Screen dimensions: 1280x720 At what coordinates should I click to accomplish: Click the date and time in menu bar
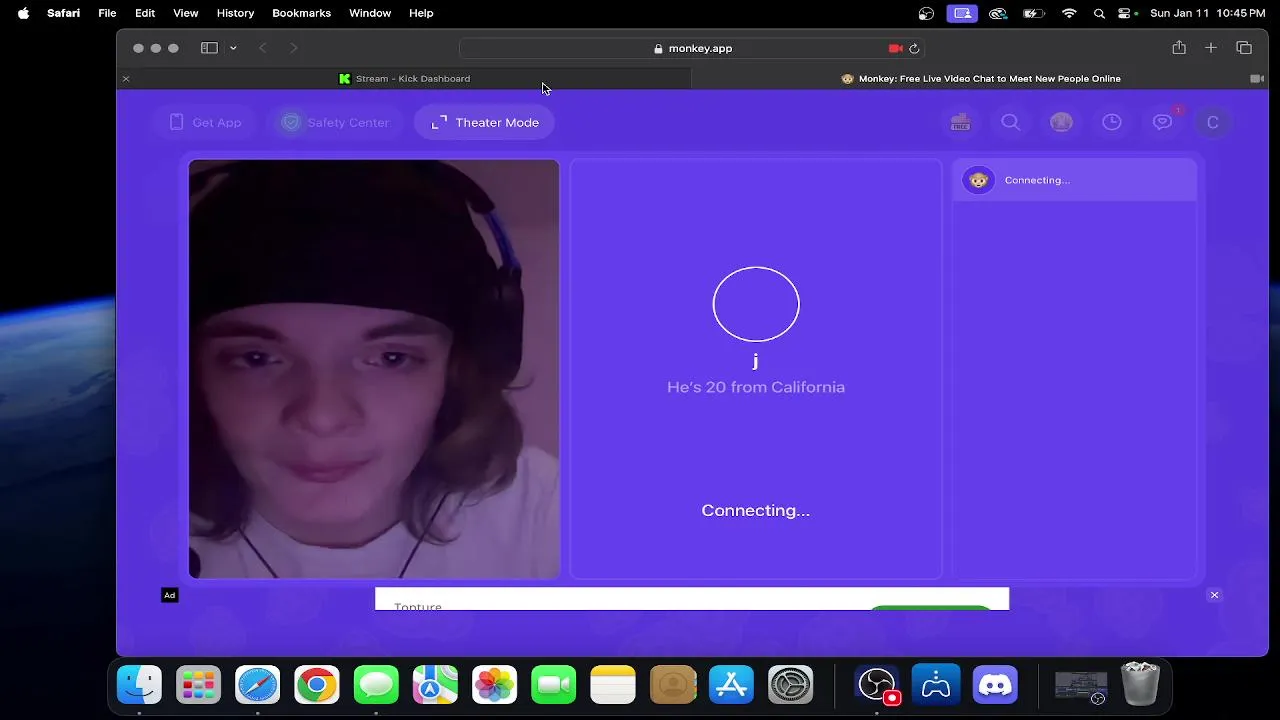1208,13
